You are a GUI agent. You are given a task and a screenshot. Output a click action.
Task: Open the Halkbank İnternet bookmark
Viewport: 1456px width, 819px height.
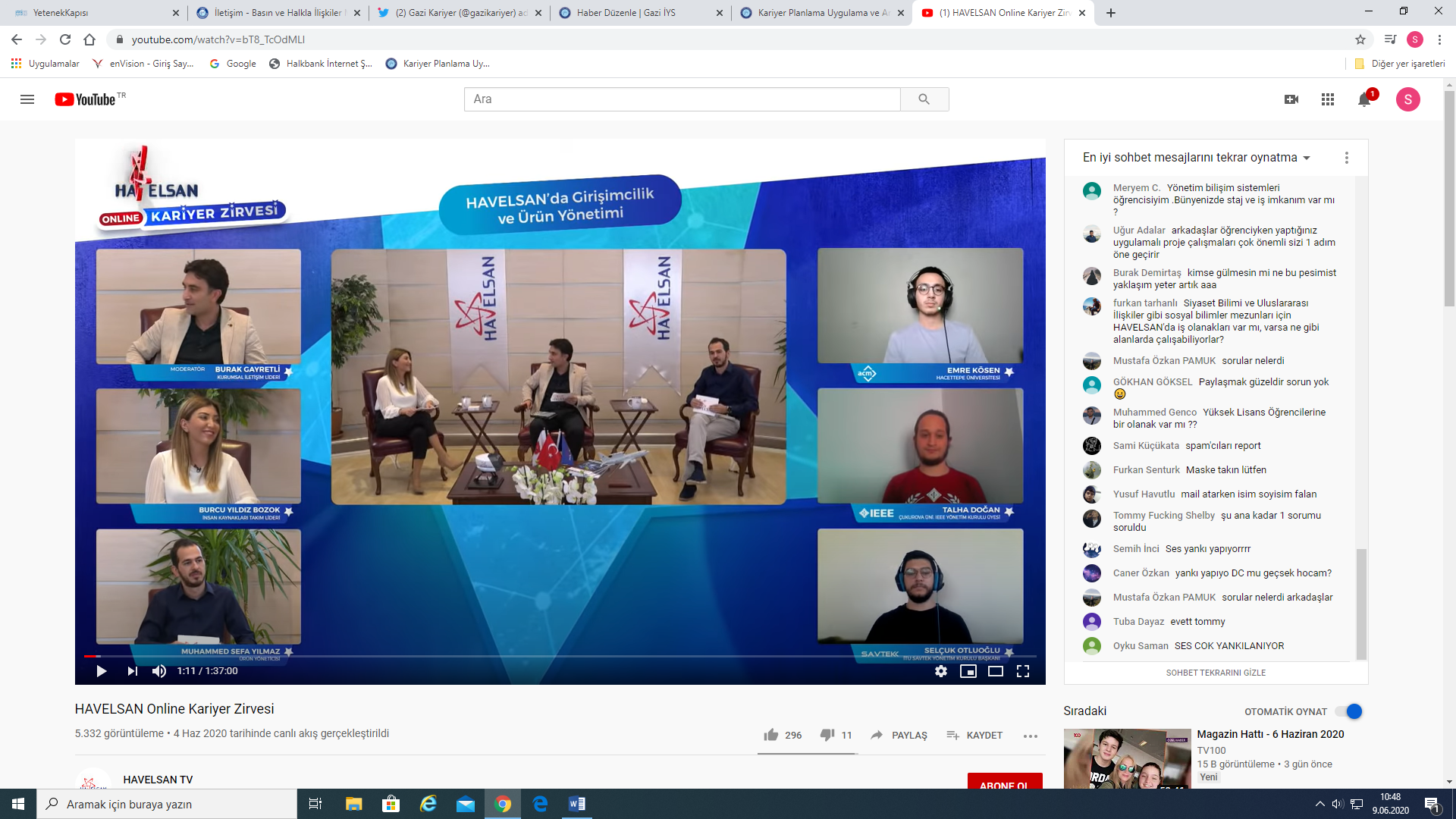click(321, 64)
